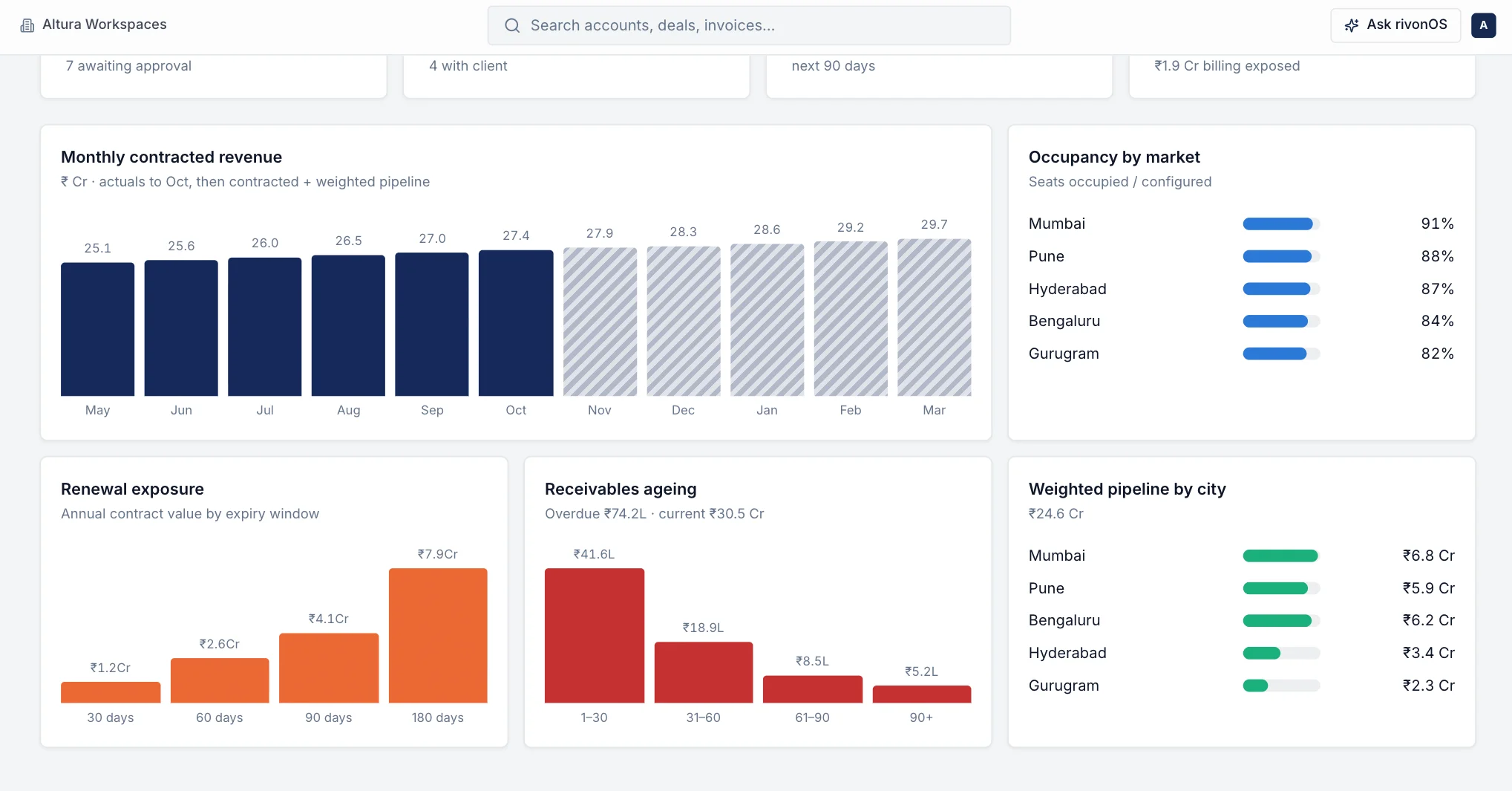Click the Renewal exposure heading

coord(132,489)
